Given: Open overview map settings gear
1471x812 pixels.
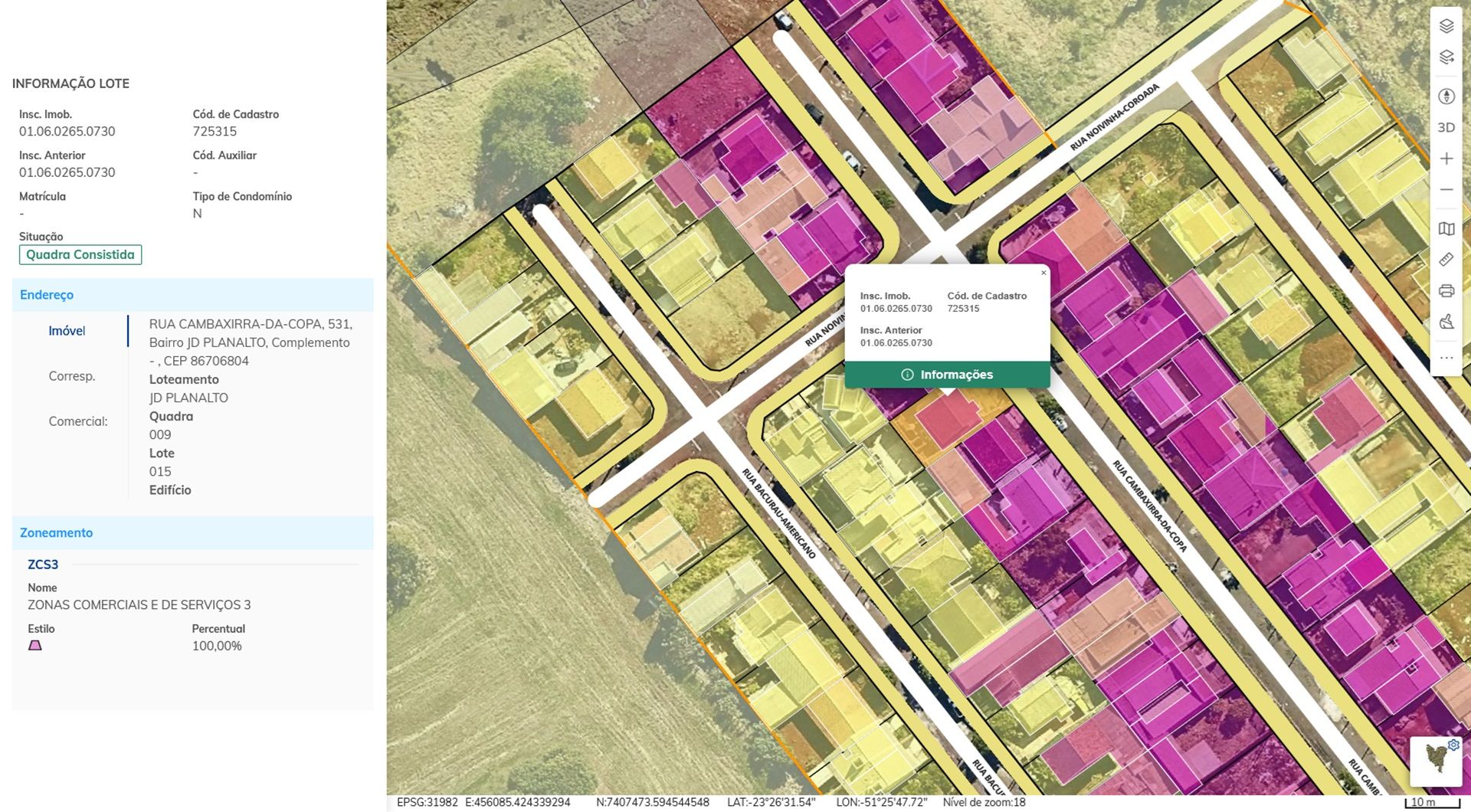Looking at the screenshot, I should 1453,745.
